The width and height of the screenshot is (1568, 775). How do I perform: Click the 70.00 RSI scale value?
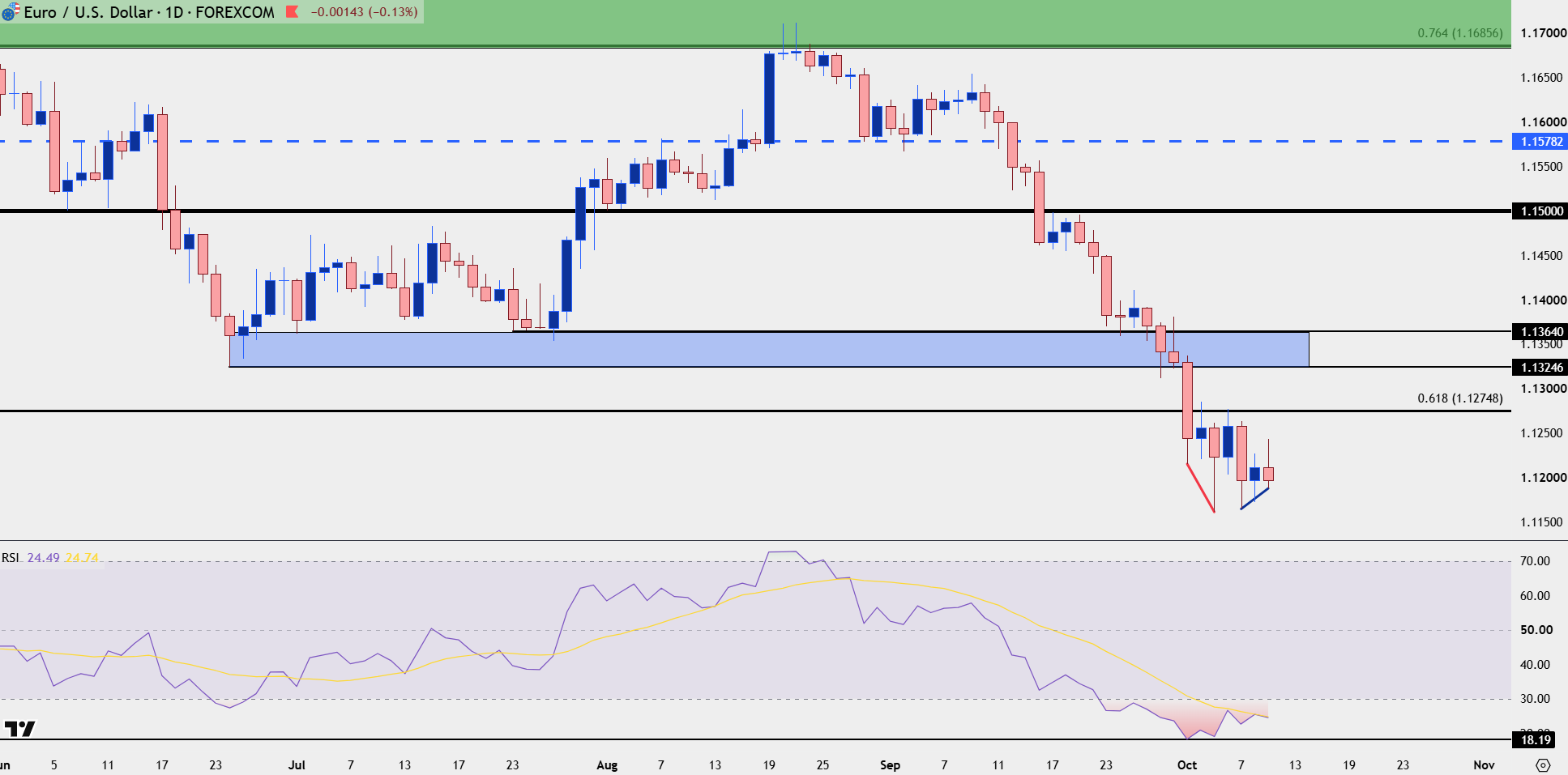tap(1535, 561)
